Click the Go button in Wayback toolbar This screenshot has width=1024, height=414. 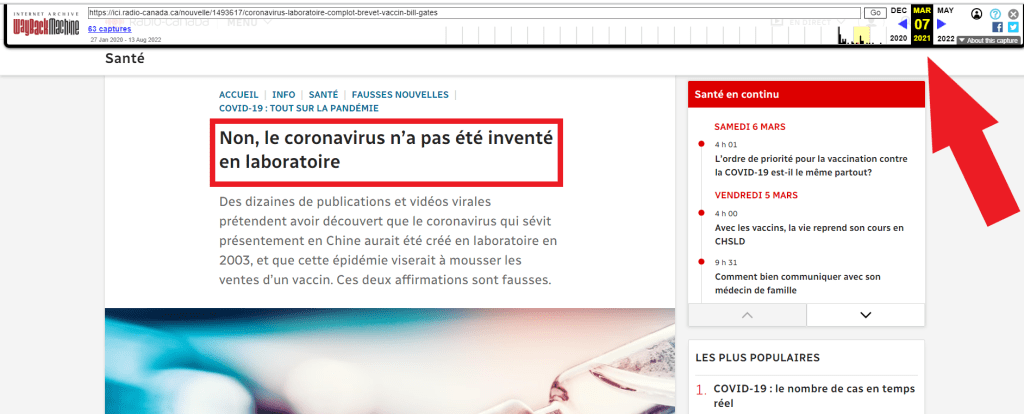[874, 13]
